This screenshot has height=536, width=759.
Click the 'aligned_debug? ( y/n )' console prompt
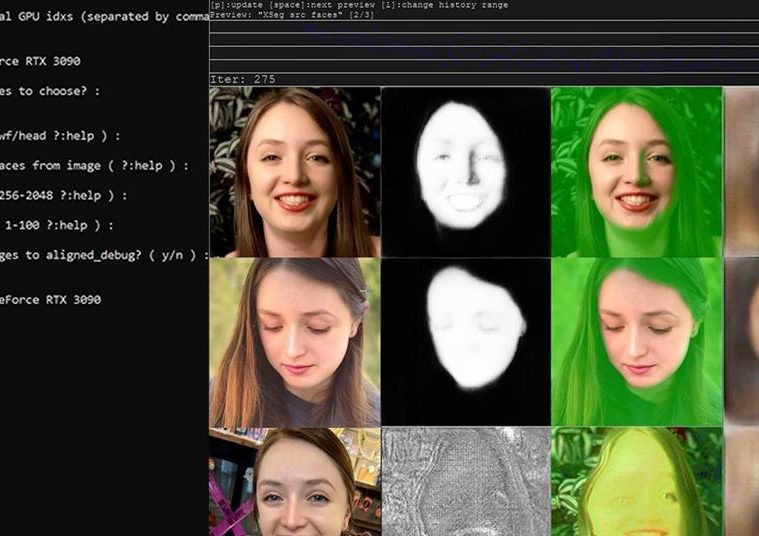pyautogui.click(x=104, y=255)
